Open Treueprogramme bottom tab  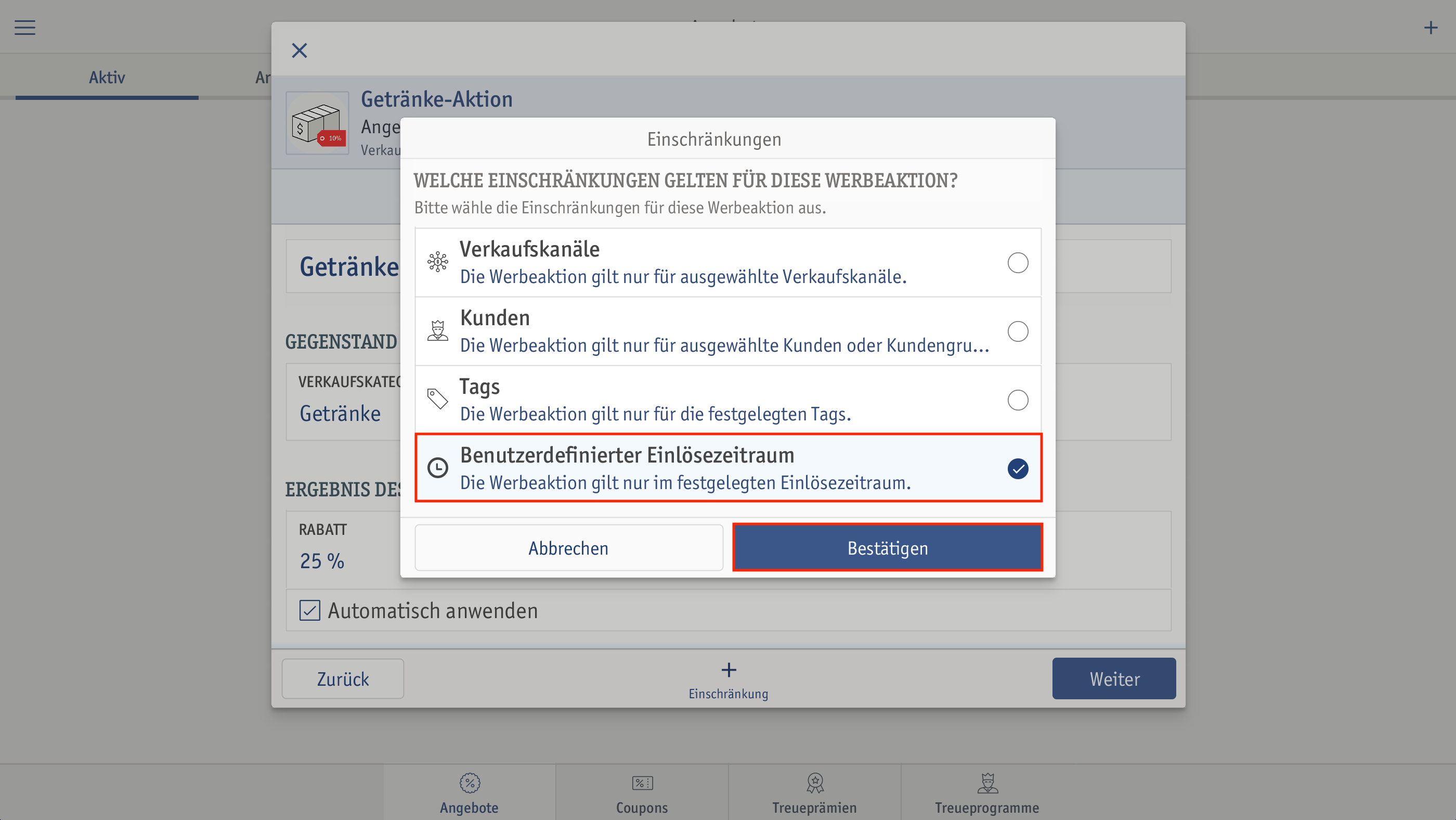click(987, 793)
